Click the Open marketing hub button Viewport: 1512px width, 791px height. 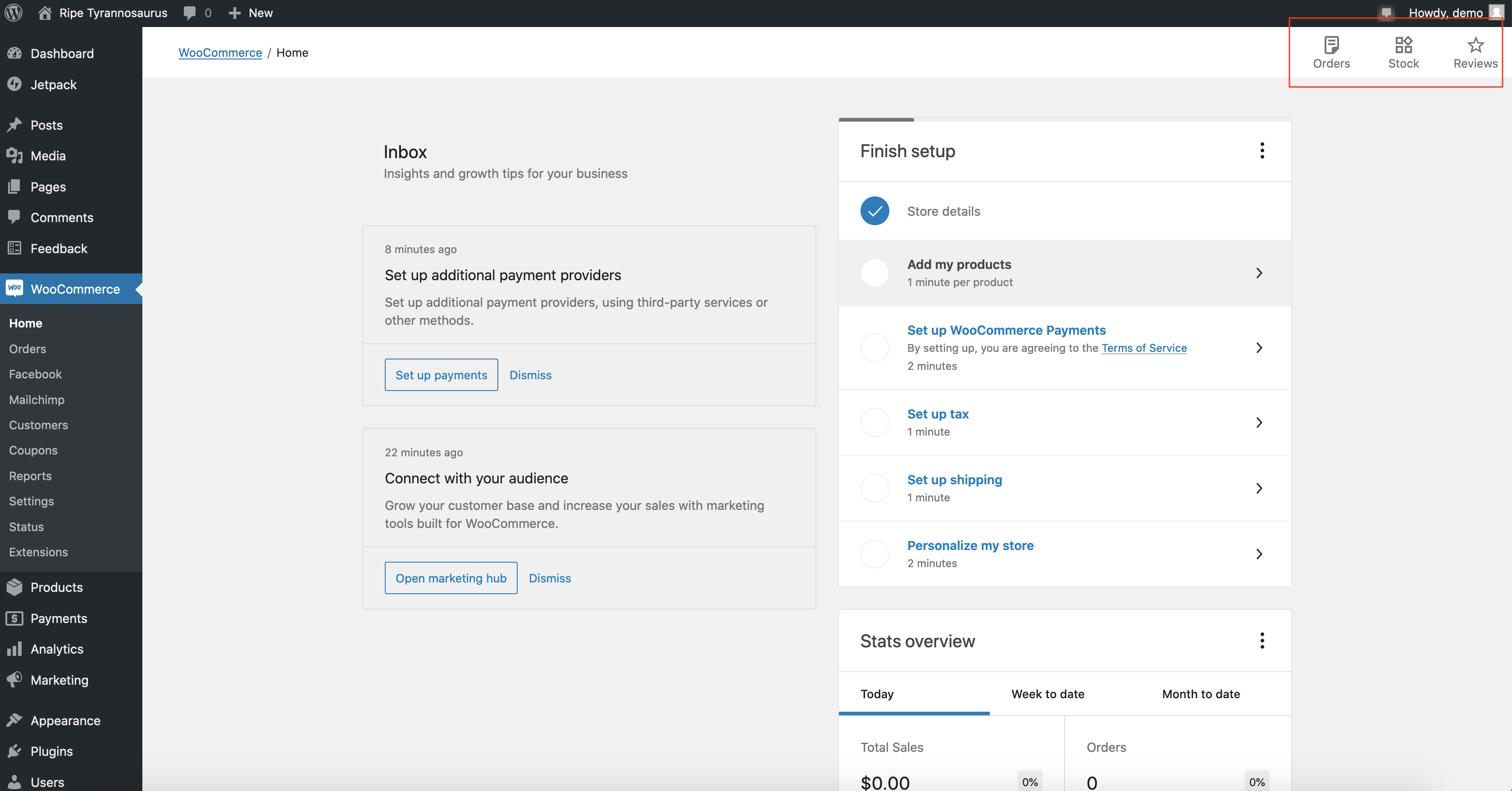click(451, 578)
